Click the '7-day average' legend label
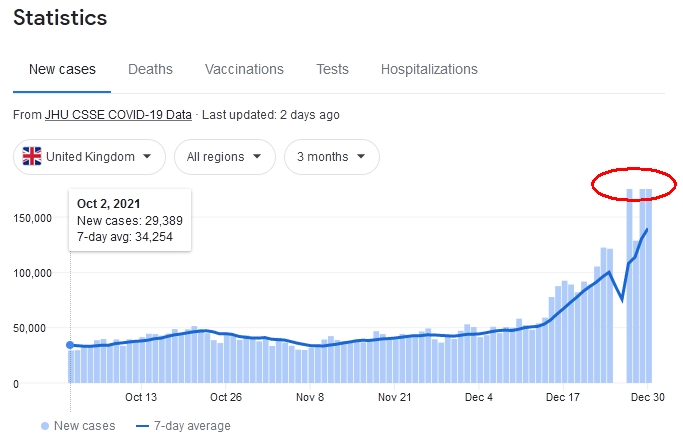 [192, 426]
